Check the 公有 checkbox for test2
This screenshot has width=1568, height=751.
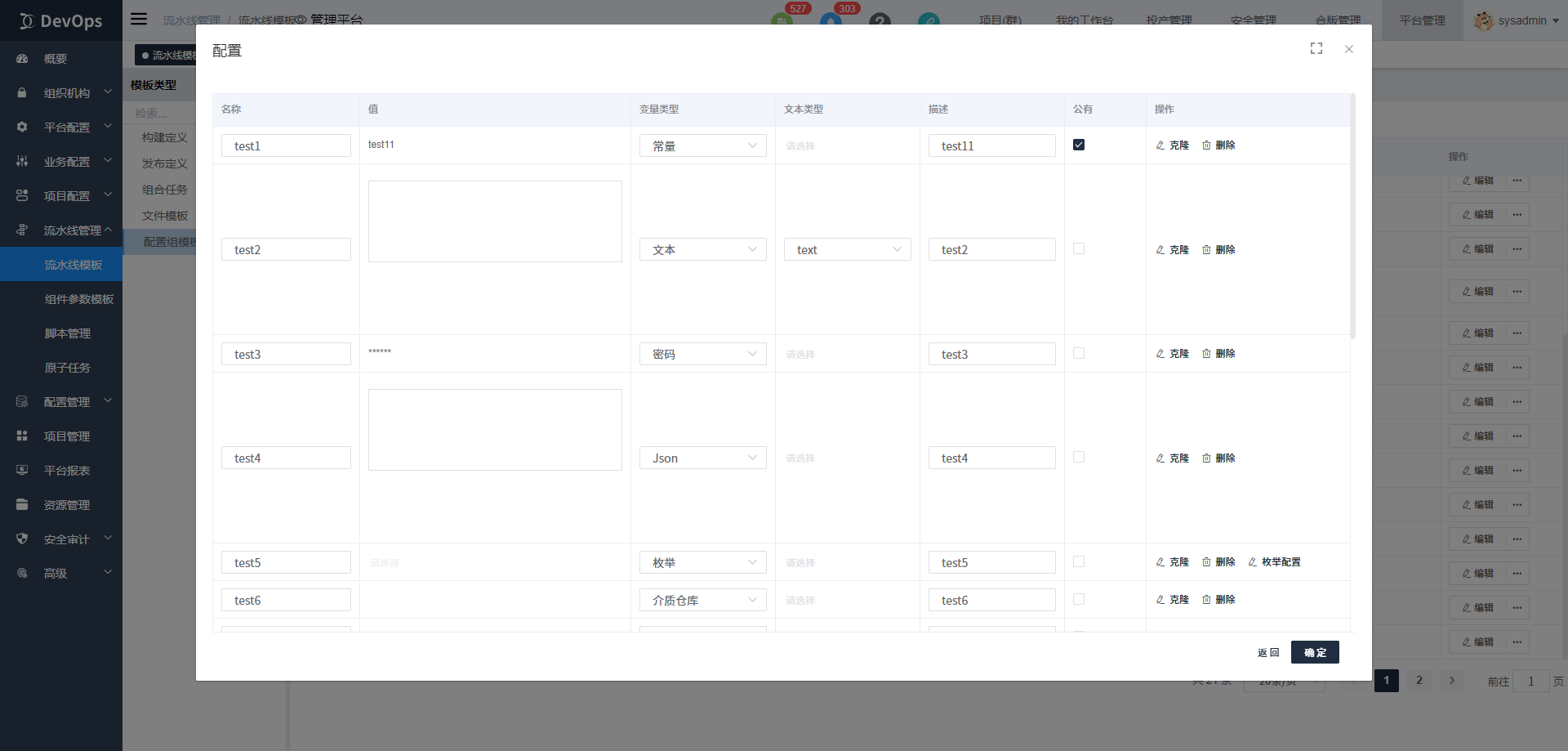(1079, 248)
